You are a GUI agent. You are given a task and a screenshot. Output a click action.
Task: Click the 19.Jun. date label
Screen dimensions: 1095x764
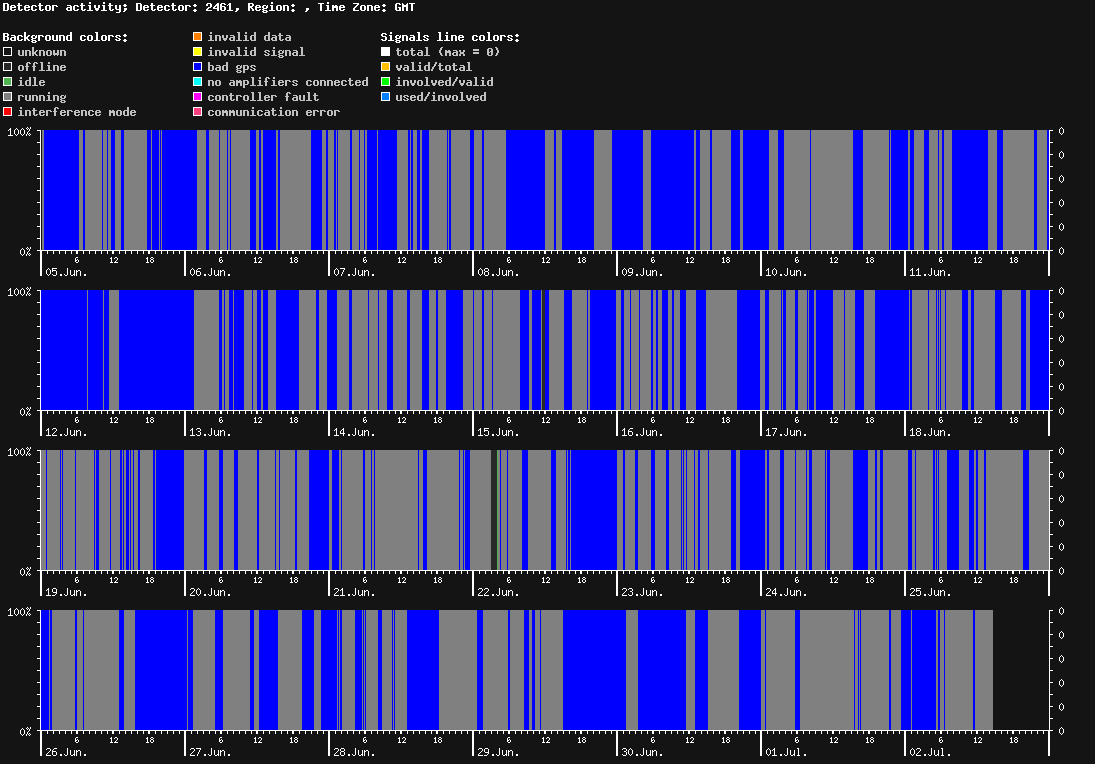tap(66, 592)
